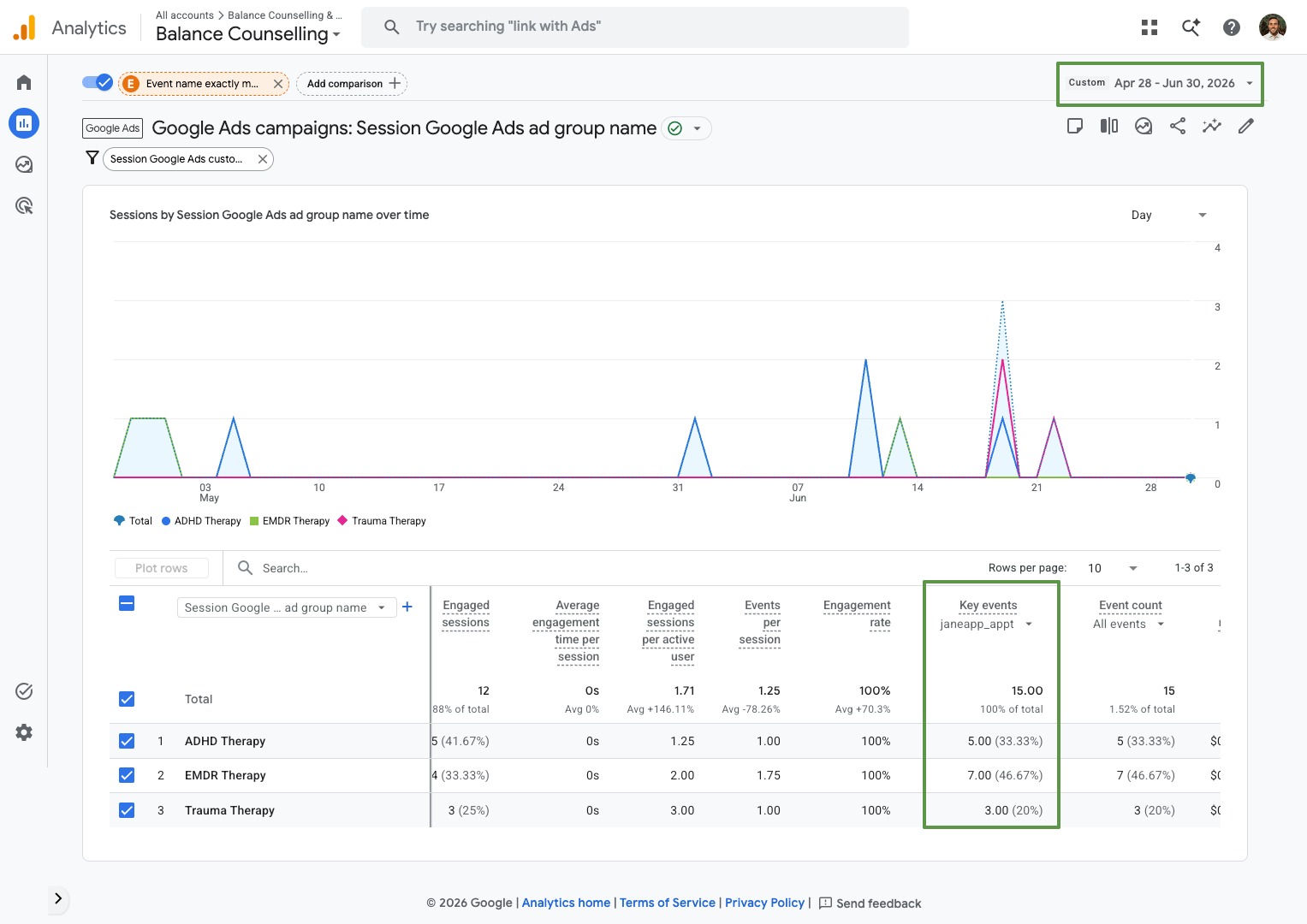This screenshot has width=1307, height=924.
Task: Sort by Engaged sessions per active user
Action: coord(668,631)
